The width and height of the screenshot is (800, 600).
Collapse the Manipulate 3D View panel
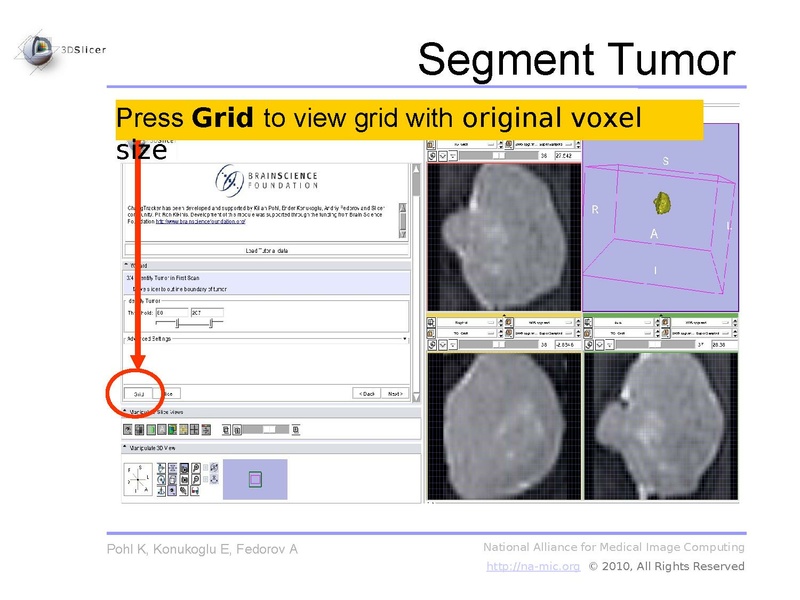pos(126,447)
